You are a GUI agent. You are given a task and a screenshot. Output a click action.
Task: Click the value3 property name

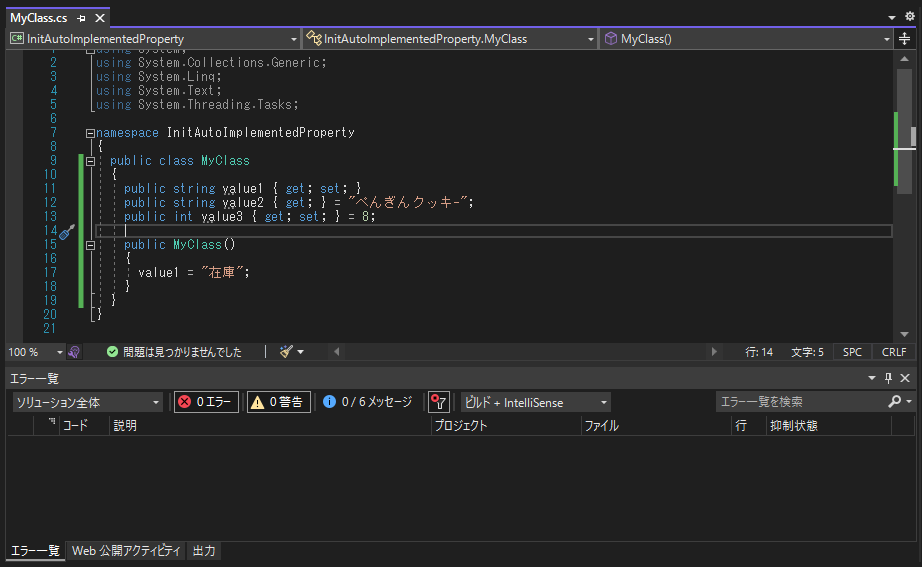(222, 216)
